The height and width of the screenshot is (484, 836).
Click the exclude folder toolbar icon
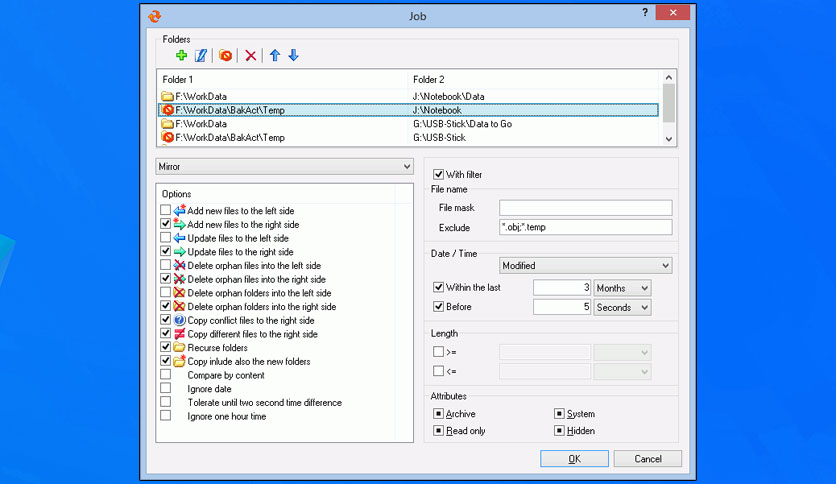click(226, 55)
